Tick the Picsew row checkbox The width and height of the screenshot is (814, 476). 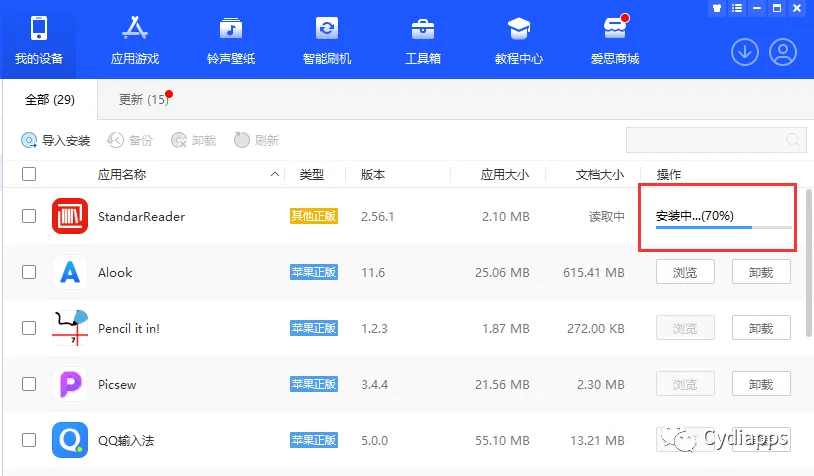pos(29,384)
